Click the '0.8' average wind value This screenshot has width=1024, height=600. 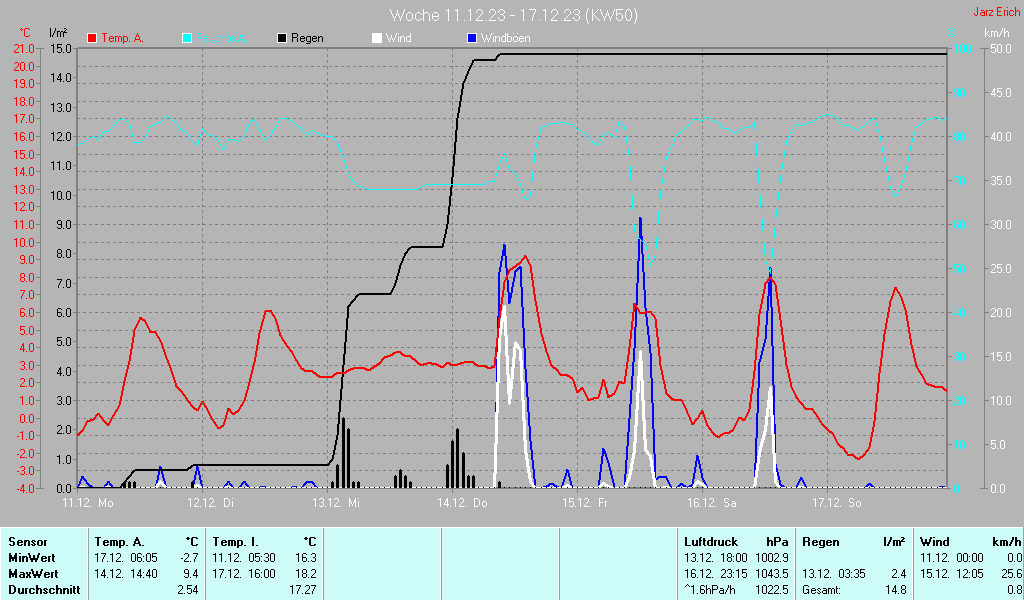point(1015,590)
